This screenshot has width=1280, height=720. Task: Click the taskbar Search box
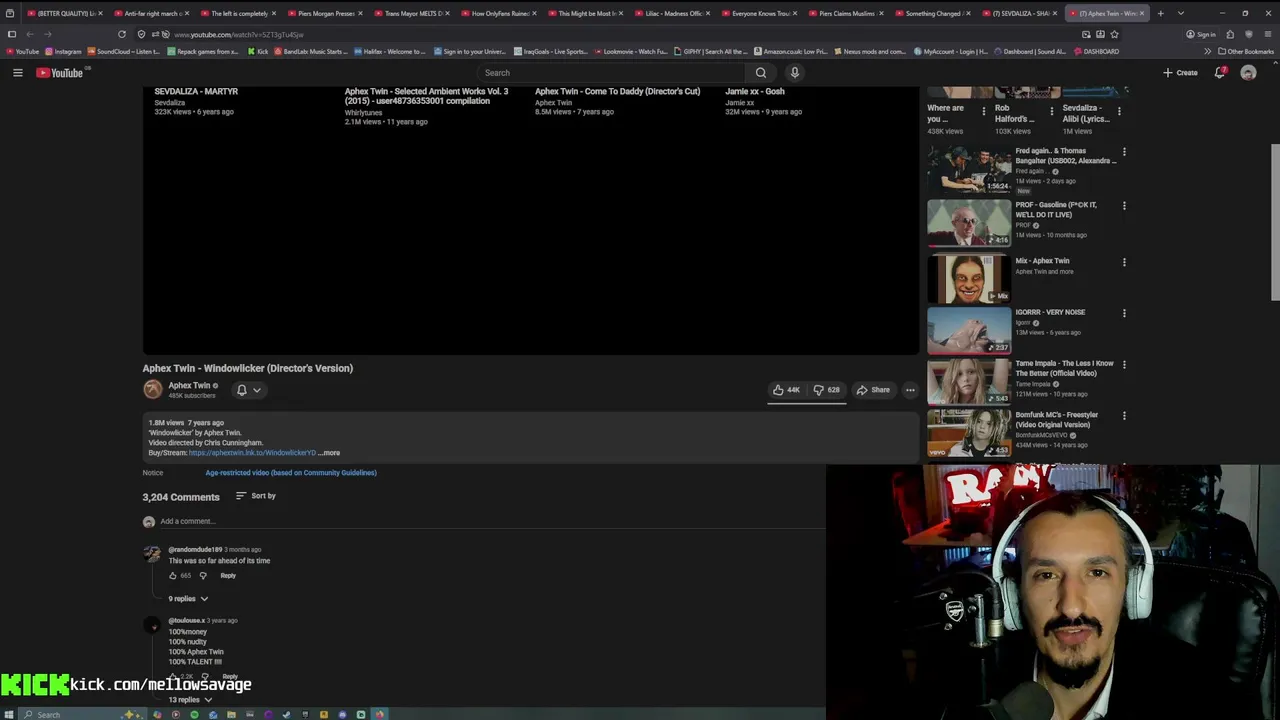pyautogui.click(x=83, y=714)
